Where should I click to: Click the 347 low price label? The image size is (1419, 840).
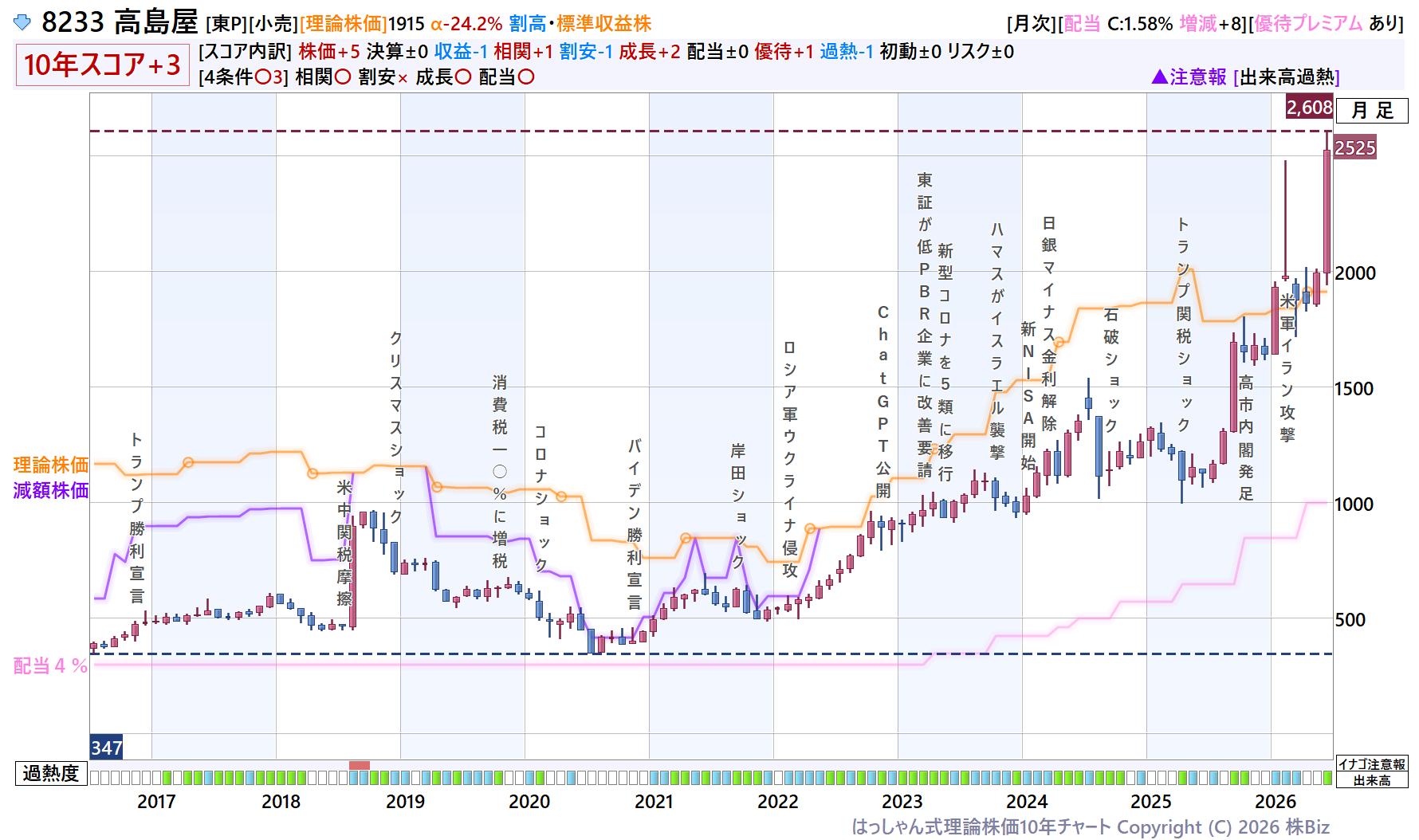coord(106,748)
